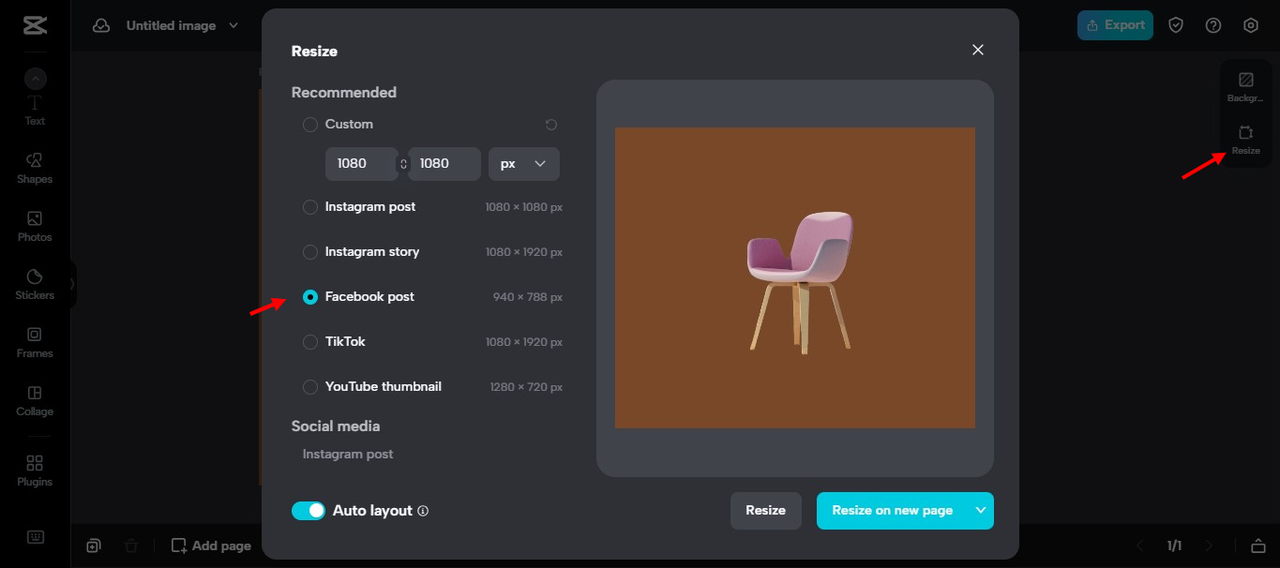
Task: Click the delete page trash icon
Action: [131, 546]
